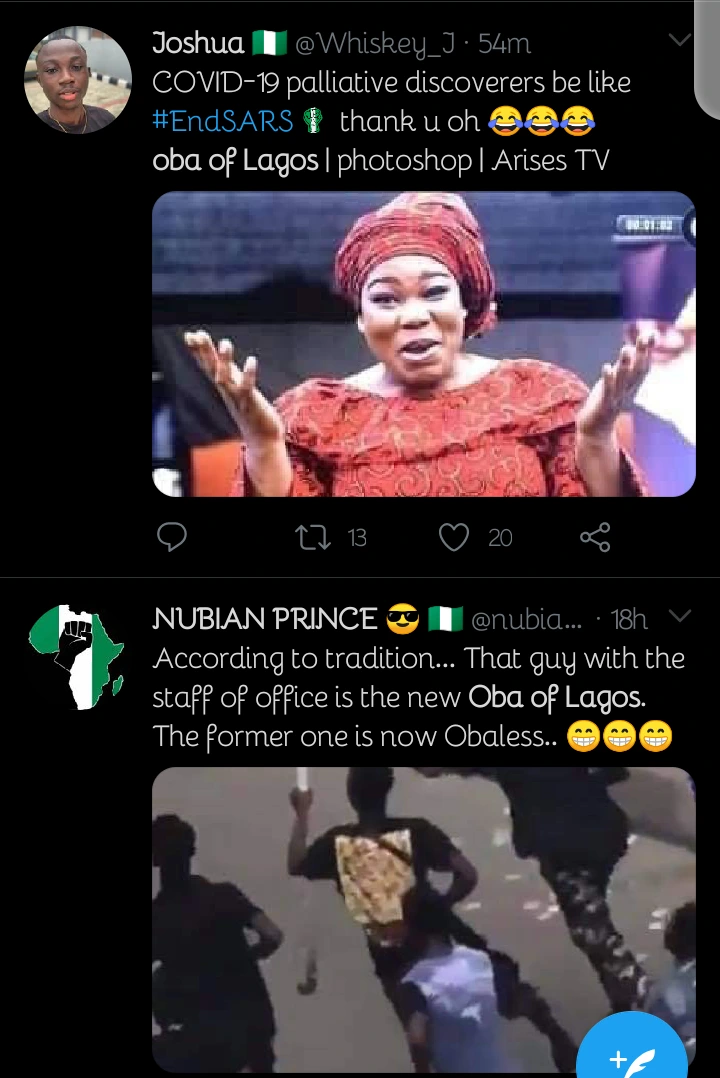Tap NUBIAN PRINCE display name

tap(264, 619)
